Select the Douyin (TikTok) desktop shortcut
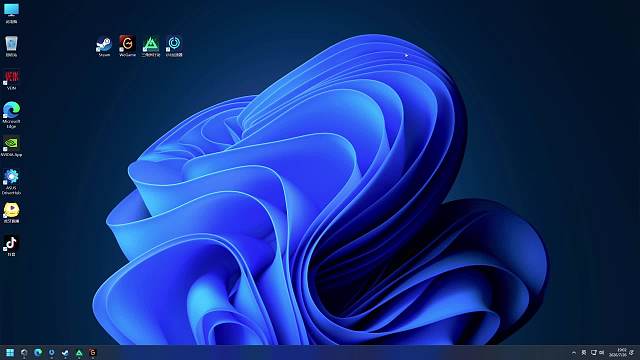The width and height of the screenshot is (640, 360). 11,246
